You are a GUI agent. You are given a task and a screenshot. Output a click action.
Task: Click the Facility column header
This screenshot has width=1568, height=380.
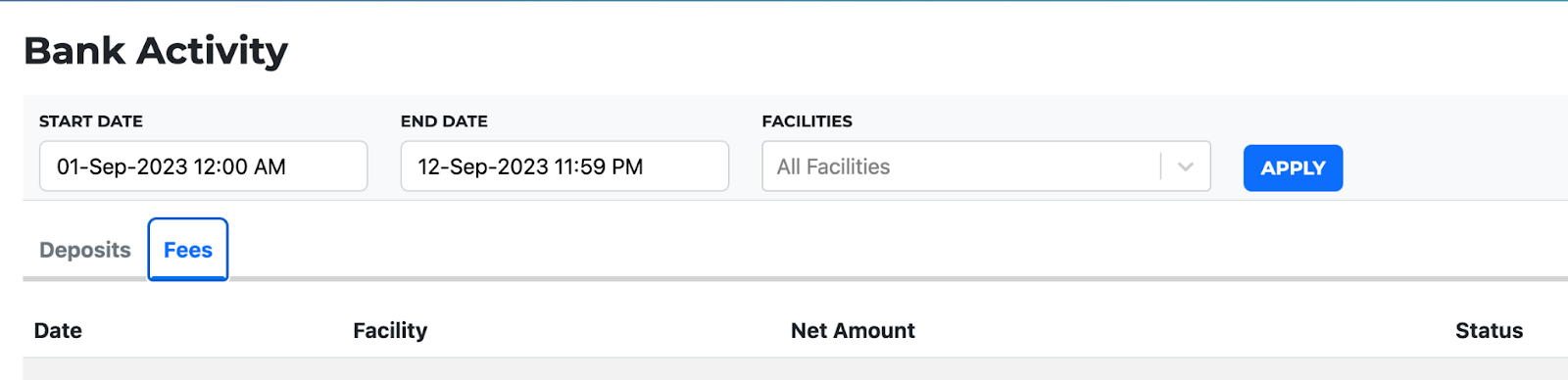390,331
